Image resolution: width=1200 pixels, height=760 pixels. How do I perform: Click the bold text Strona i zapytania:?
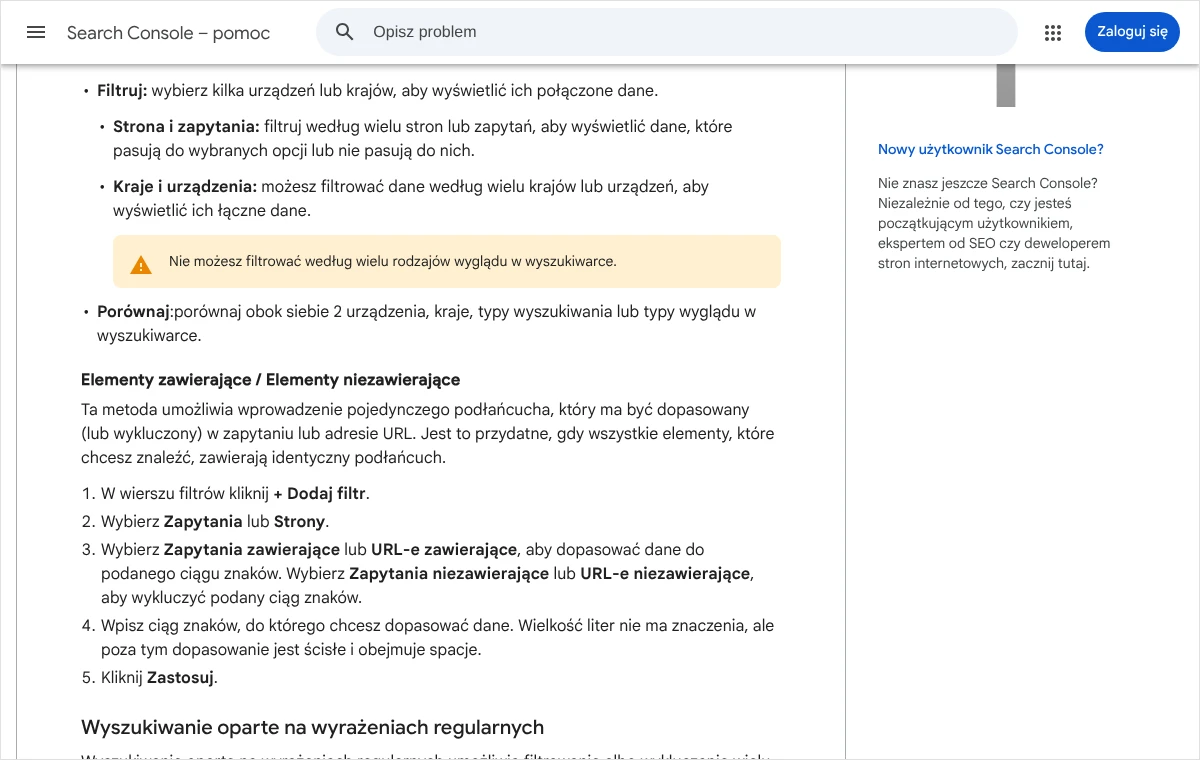click(x=186, y=127)
